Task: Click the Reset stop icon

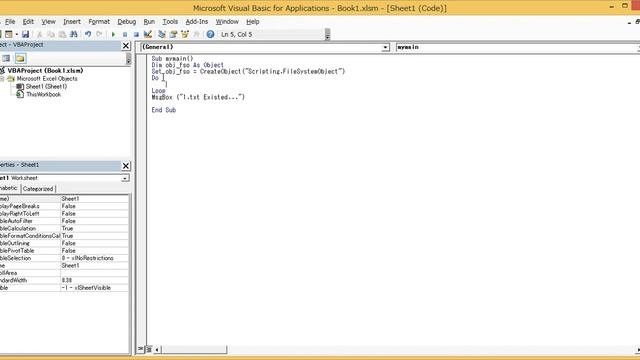Action: tap(136, 35)
